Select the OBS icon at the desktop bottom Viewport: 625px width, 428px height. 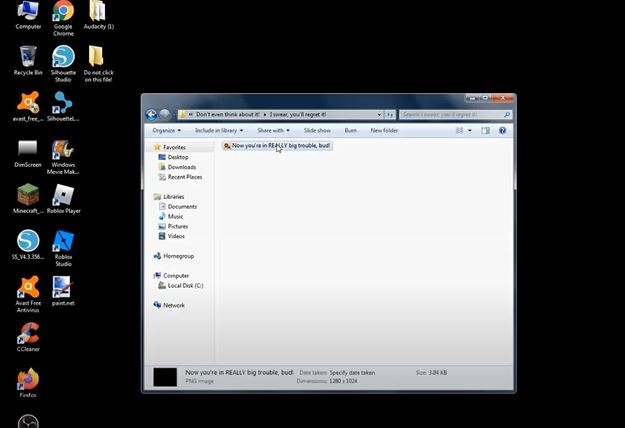pos(28,422)
